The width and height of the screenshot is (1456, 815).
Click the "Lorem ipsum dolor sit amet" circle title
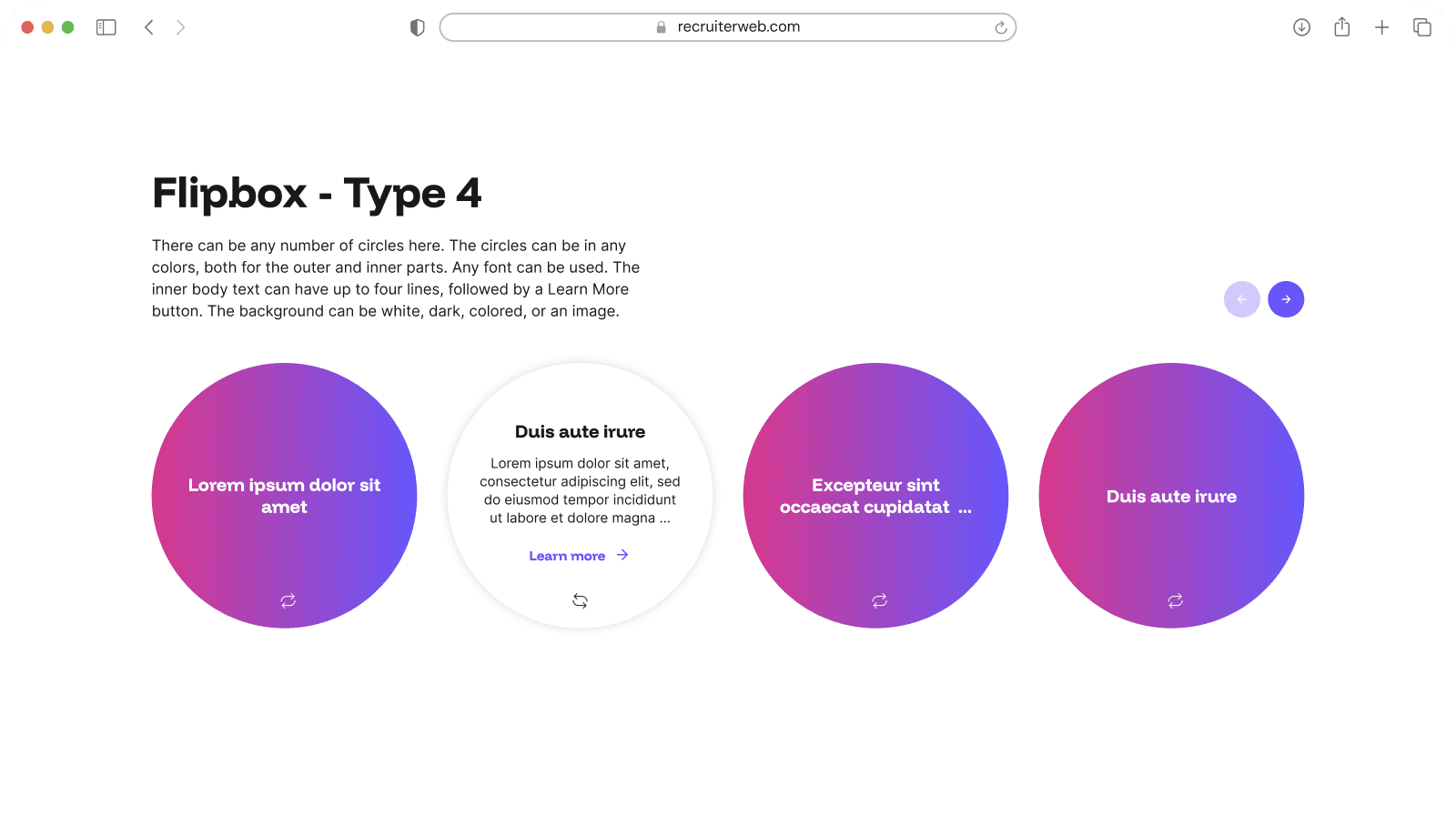tap(284, 496)
